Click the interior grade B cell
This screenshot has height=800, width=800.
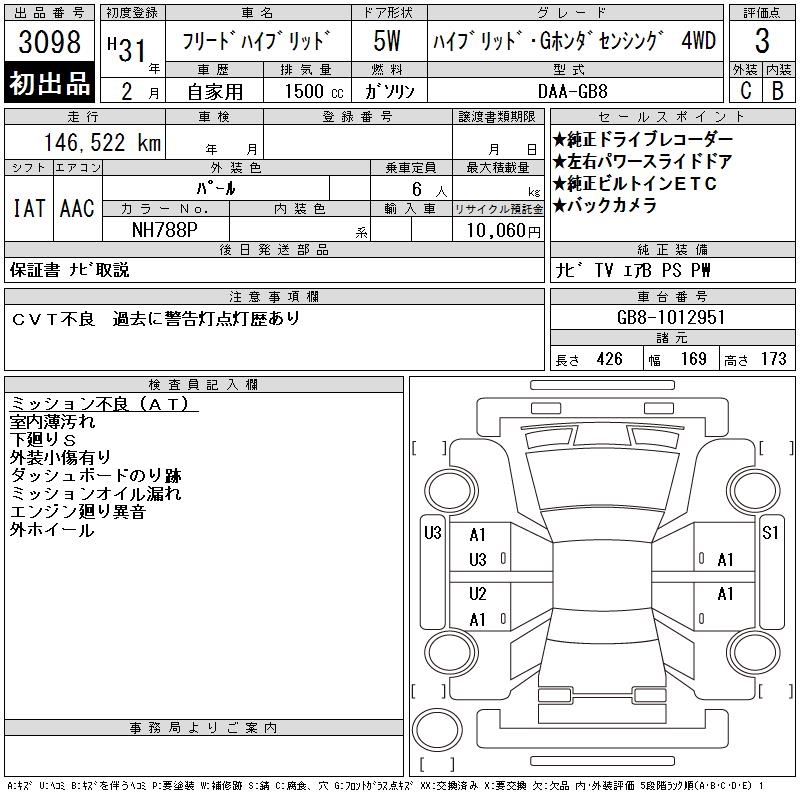[x=778, y=89]
